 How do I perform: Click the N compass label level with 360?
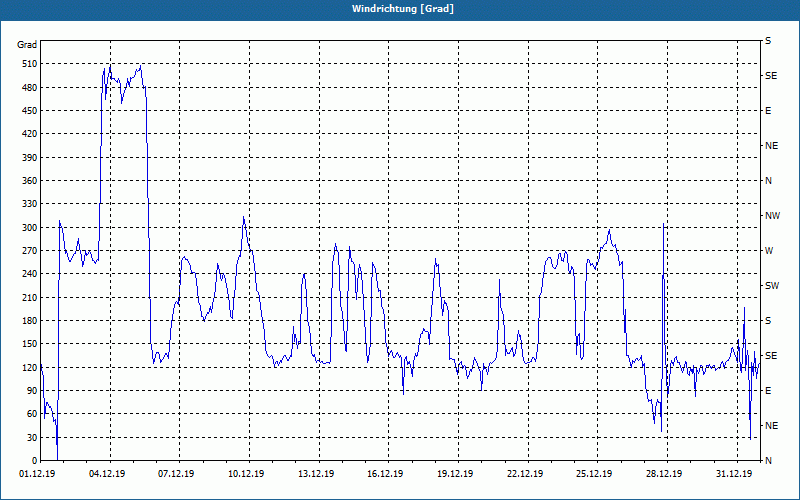(x=768, y=181)
